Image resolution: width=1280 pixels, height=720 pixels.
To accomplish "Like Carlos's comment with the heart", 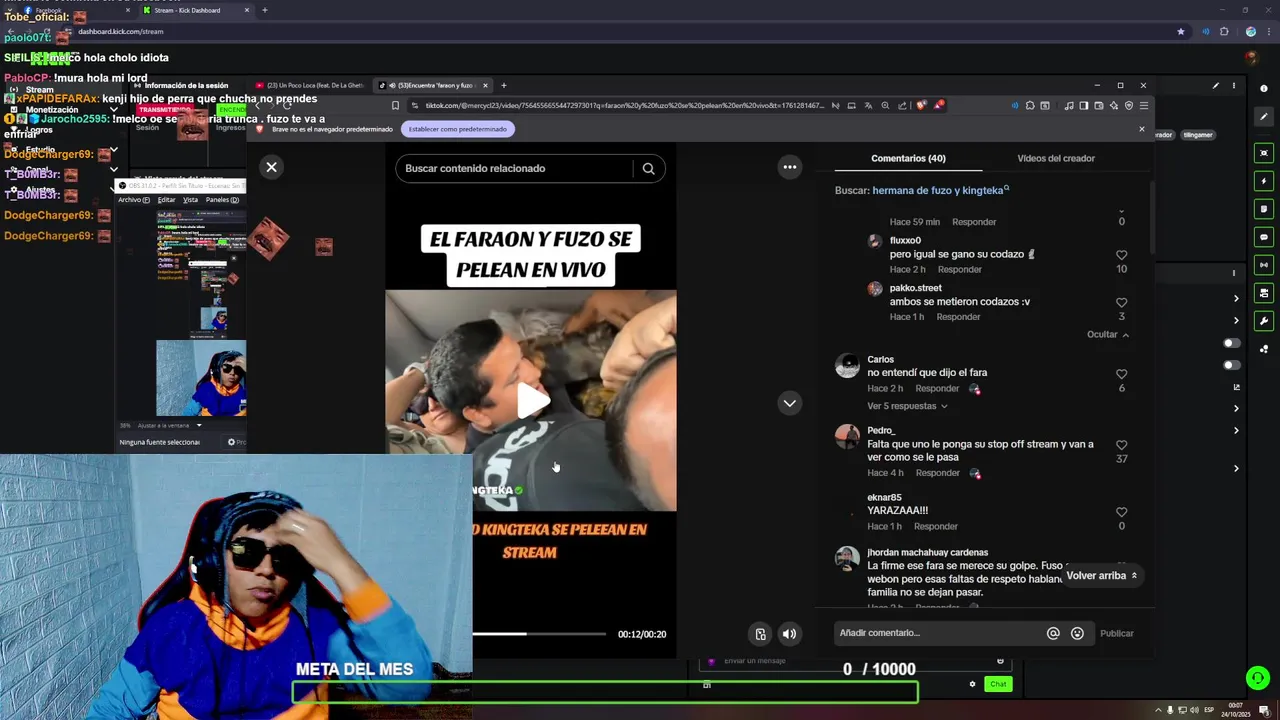I will click(x=1121, y=374).
